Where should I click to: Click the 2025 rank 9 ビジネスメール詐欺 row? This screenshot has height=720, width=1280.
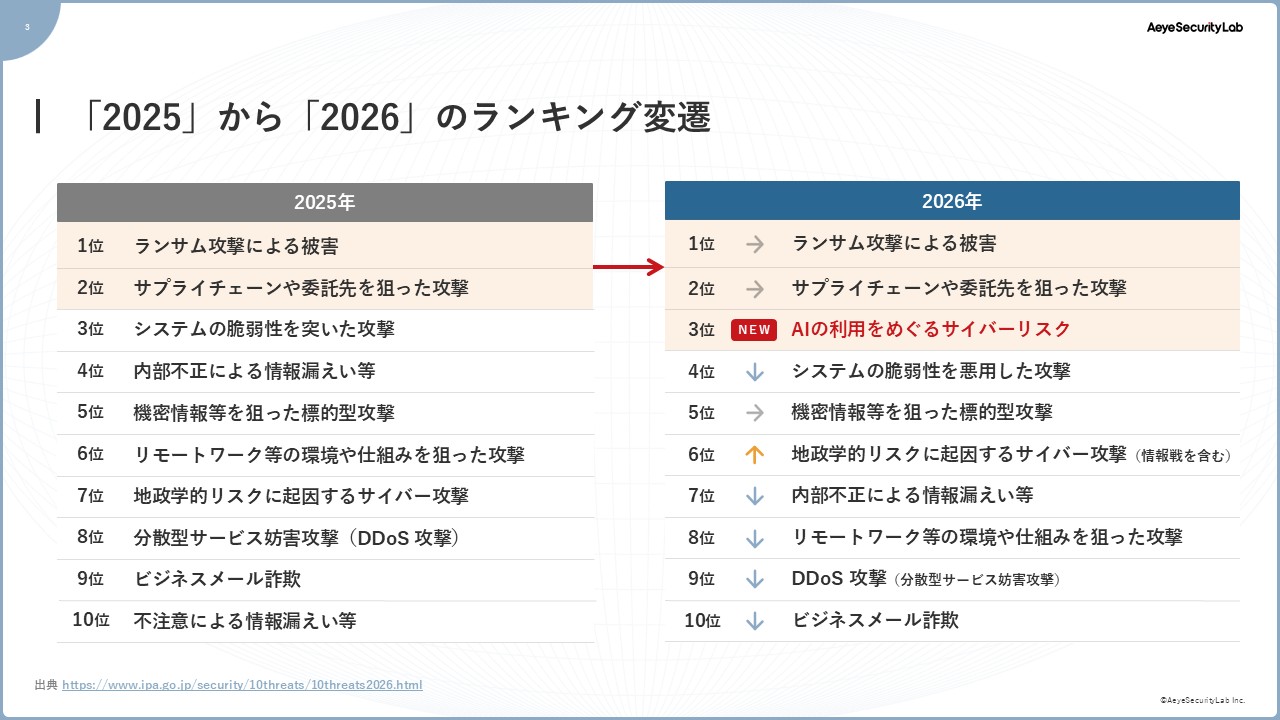point(325,579)
